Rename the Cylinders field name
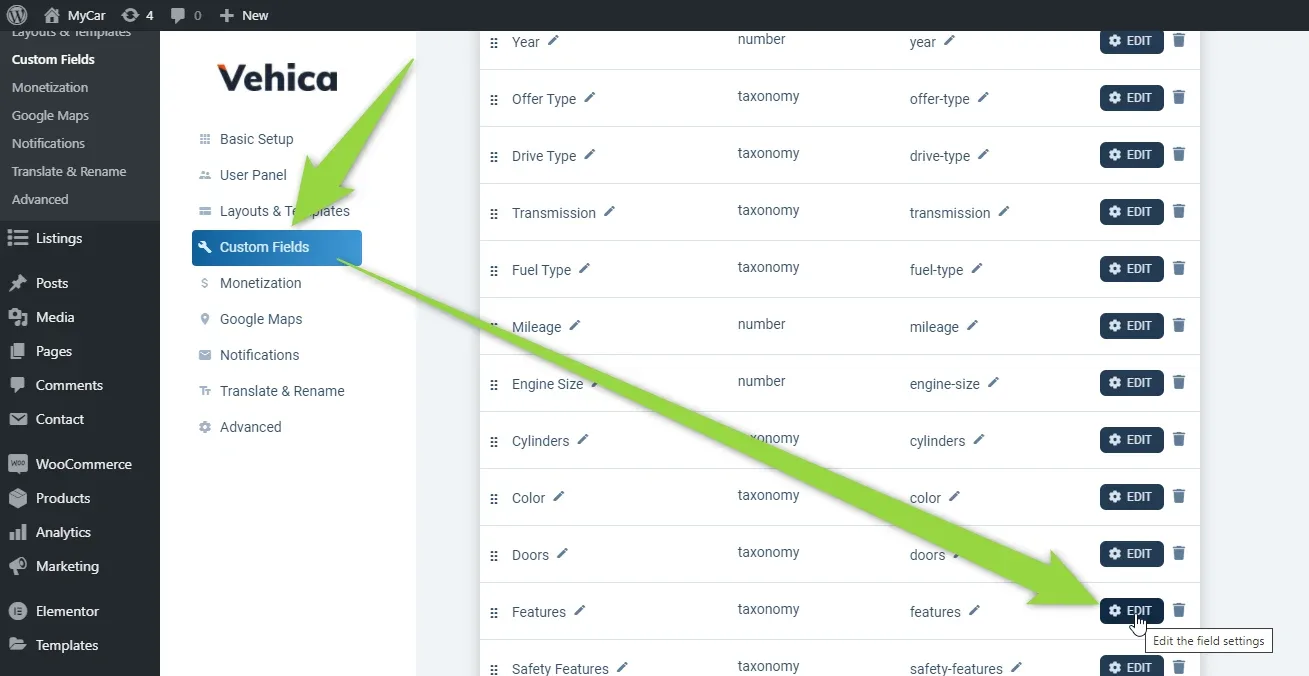Image resolution: width=1309 pixels, height=676 pixels. (583, 440)
